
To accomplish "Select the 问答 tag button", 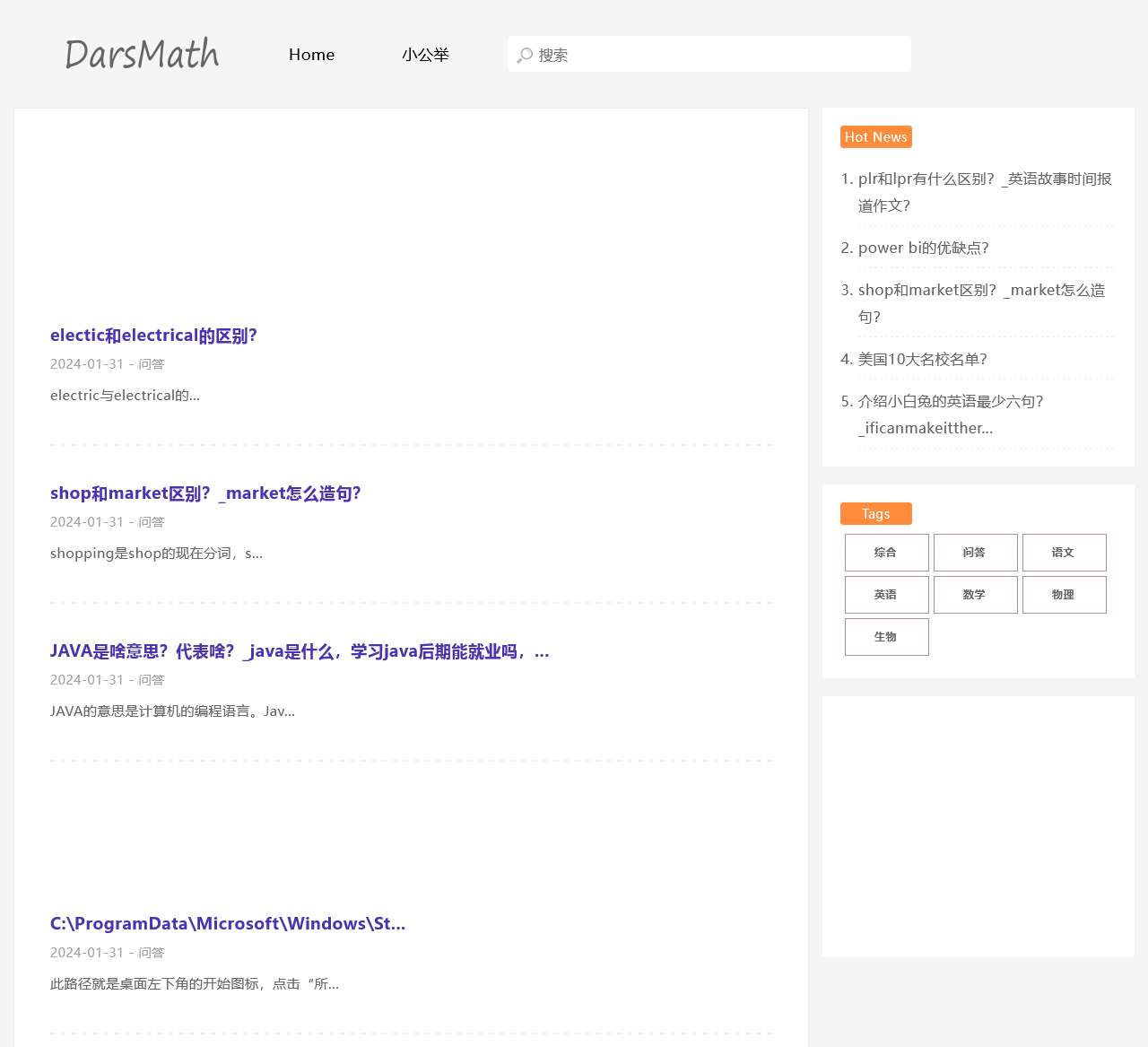I will point(975,553).
